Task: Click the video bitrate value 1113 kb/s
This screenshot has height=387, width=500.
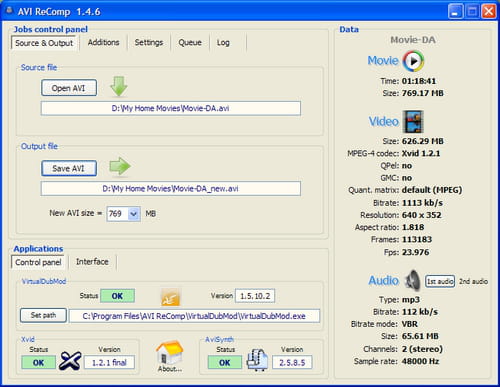Action: pyautogui.click(x=422, y=203)
